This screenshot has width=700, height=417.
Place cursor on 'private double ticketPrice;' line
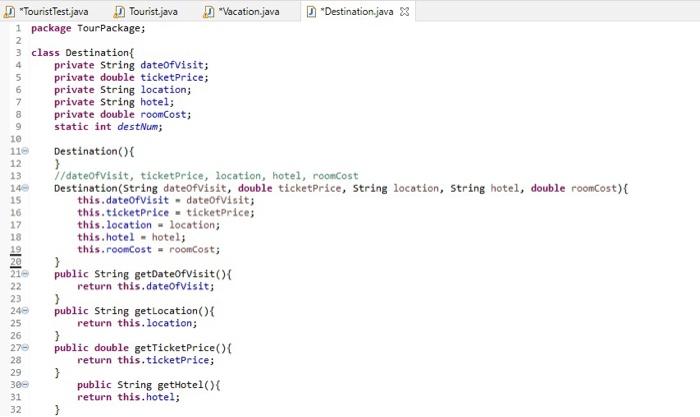click(x=131, y=77)
